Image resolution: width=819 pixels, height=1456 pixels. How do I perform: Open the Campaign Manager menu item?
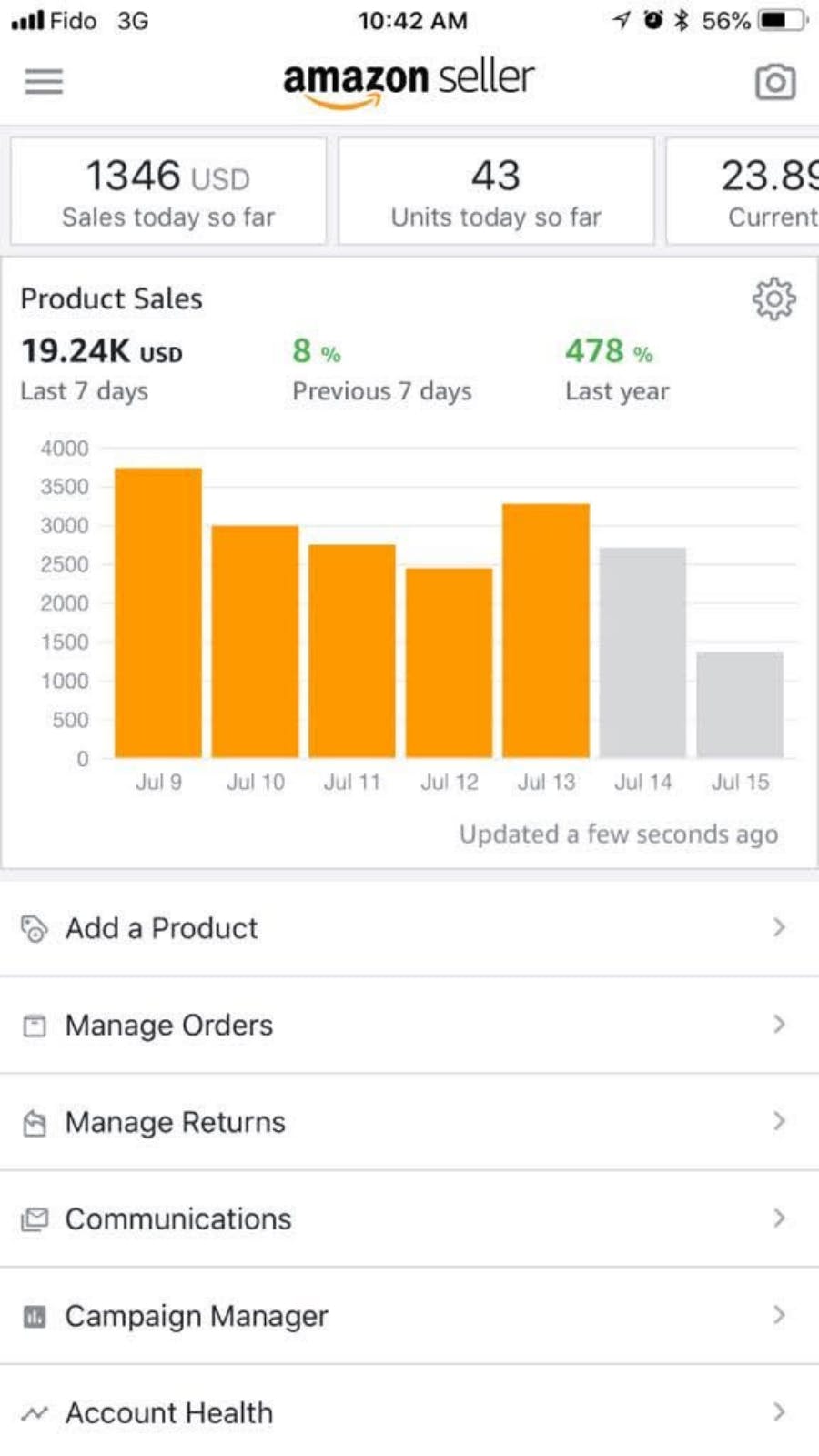click(196, 1316)
